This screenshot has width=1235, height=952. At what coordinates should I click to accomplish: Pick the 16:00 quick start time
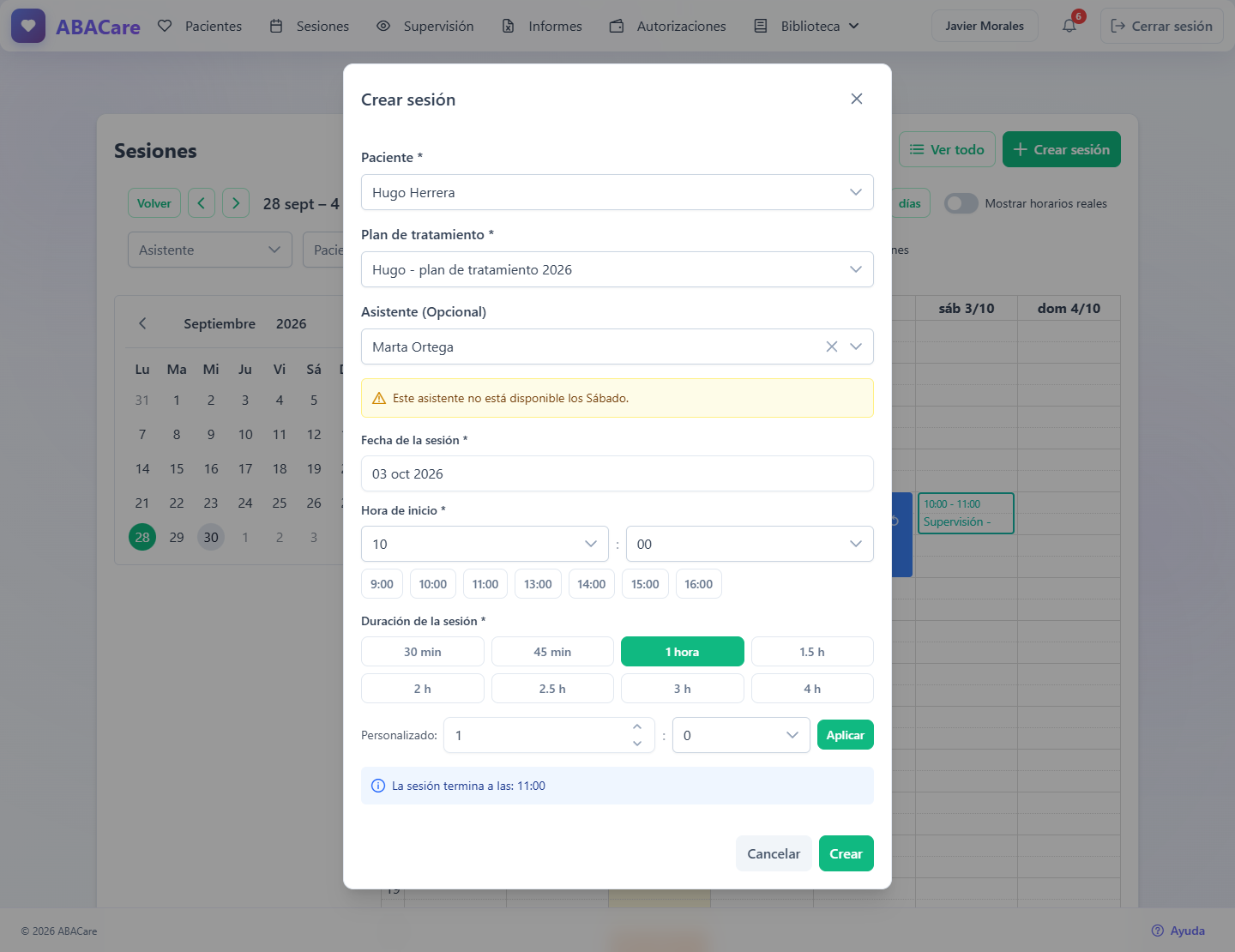click(x=699, y=584)
